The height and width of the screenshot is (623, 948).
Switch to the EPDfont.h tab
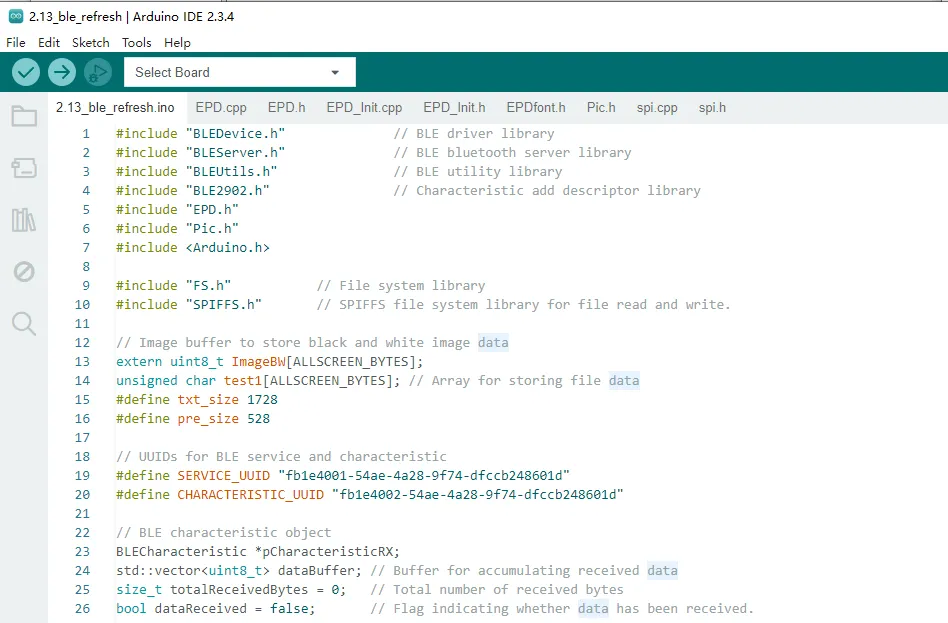point(536,108)
